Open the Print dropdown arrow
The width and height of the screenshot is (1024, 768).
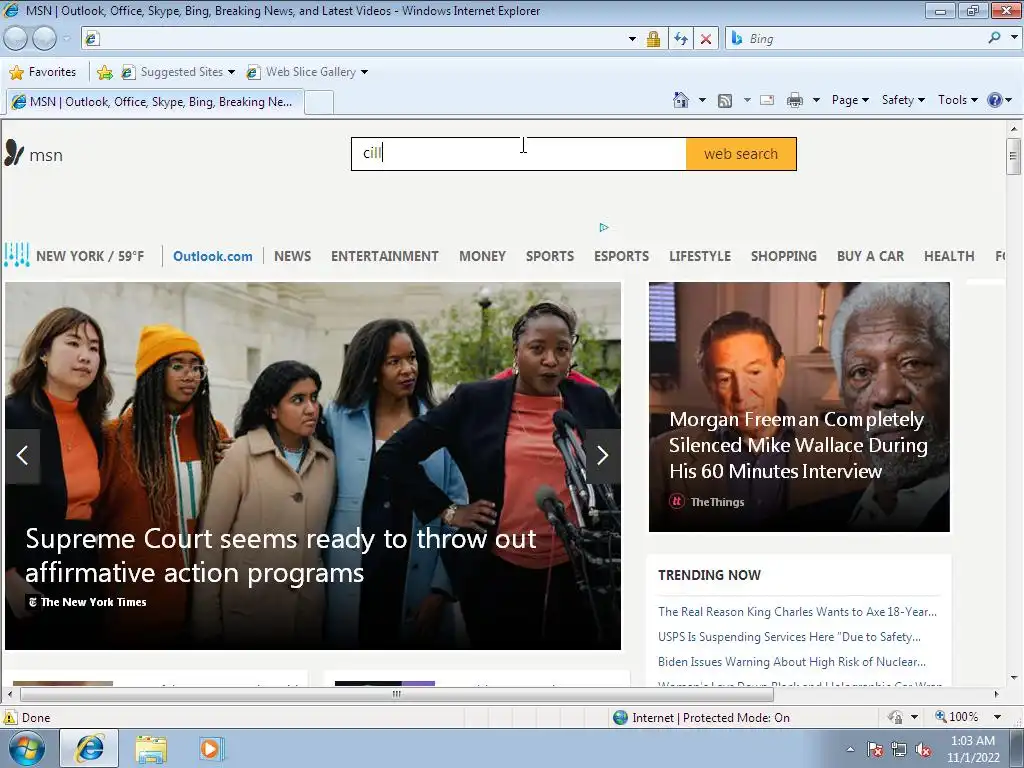click(x=816, y=100)
